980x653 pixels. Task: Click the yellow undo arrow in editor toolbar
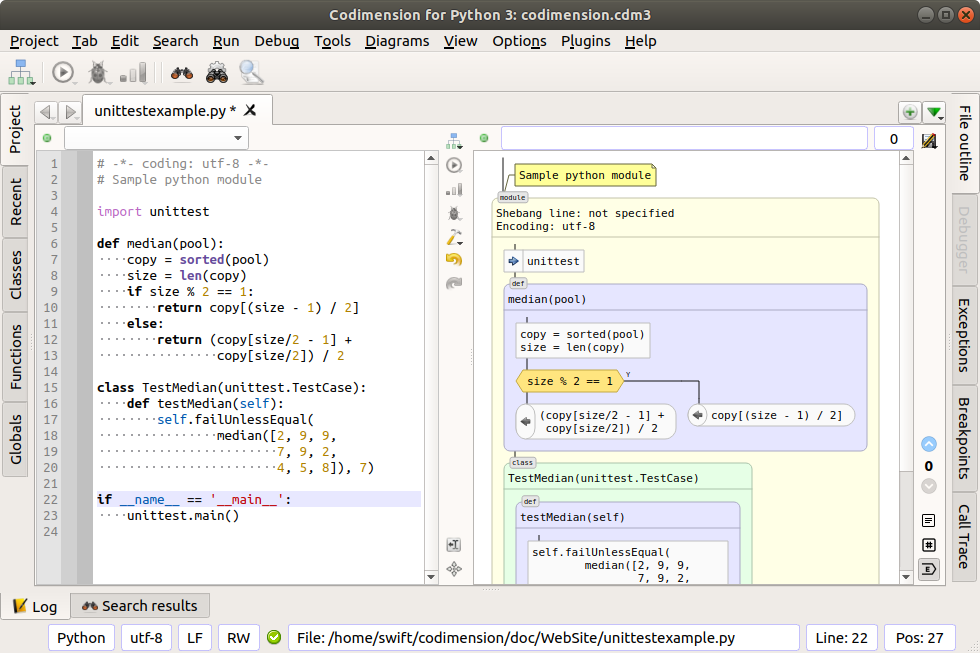pos(454,260)
